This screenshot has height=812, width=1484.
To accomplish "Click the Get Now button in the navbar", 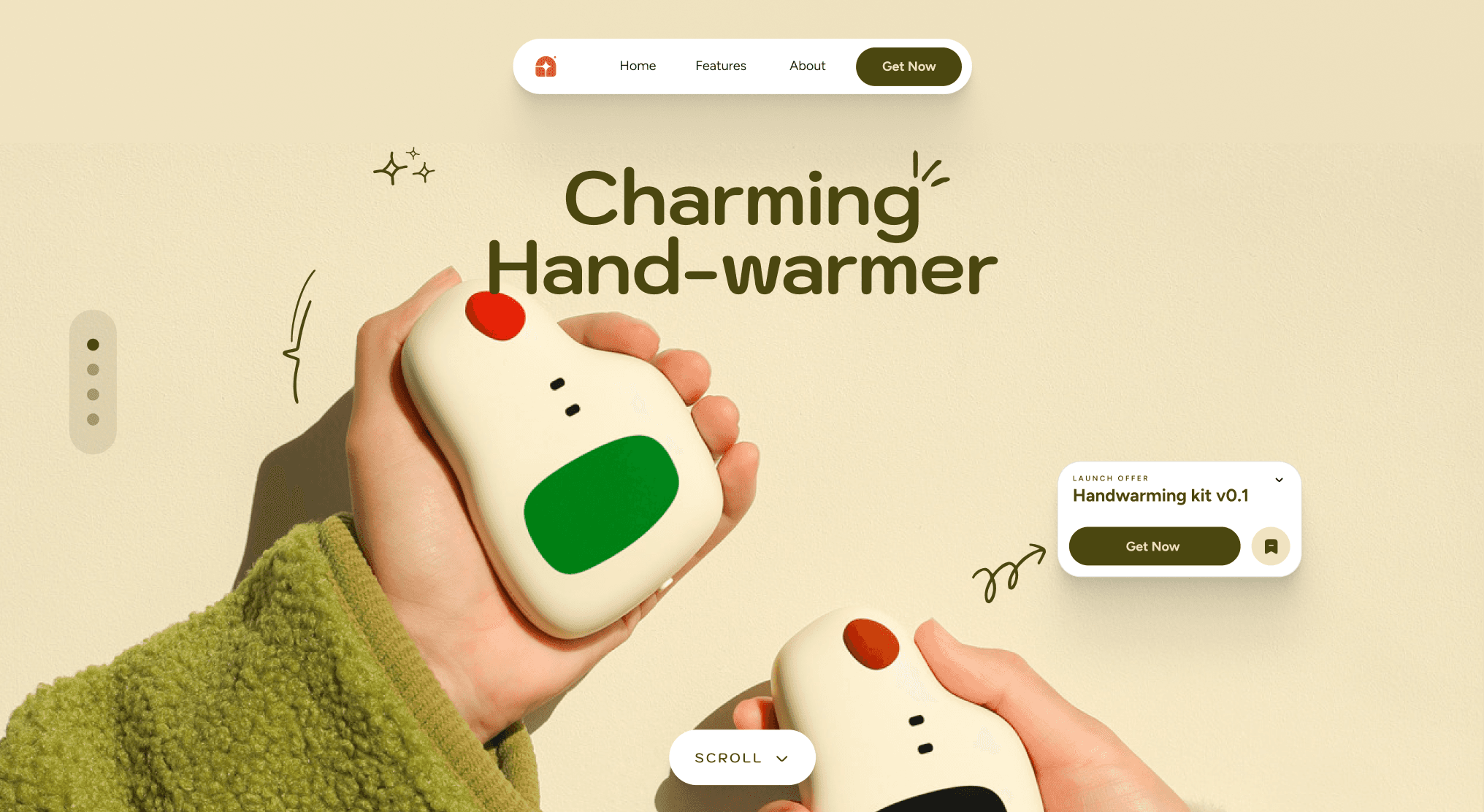I will (x=907, y=66).
